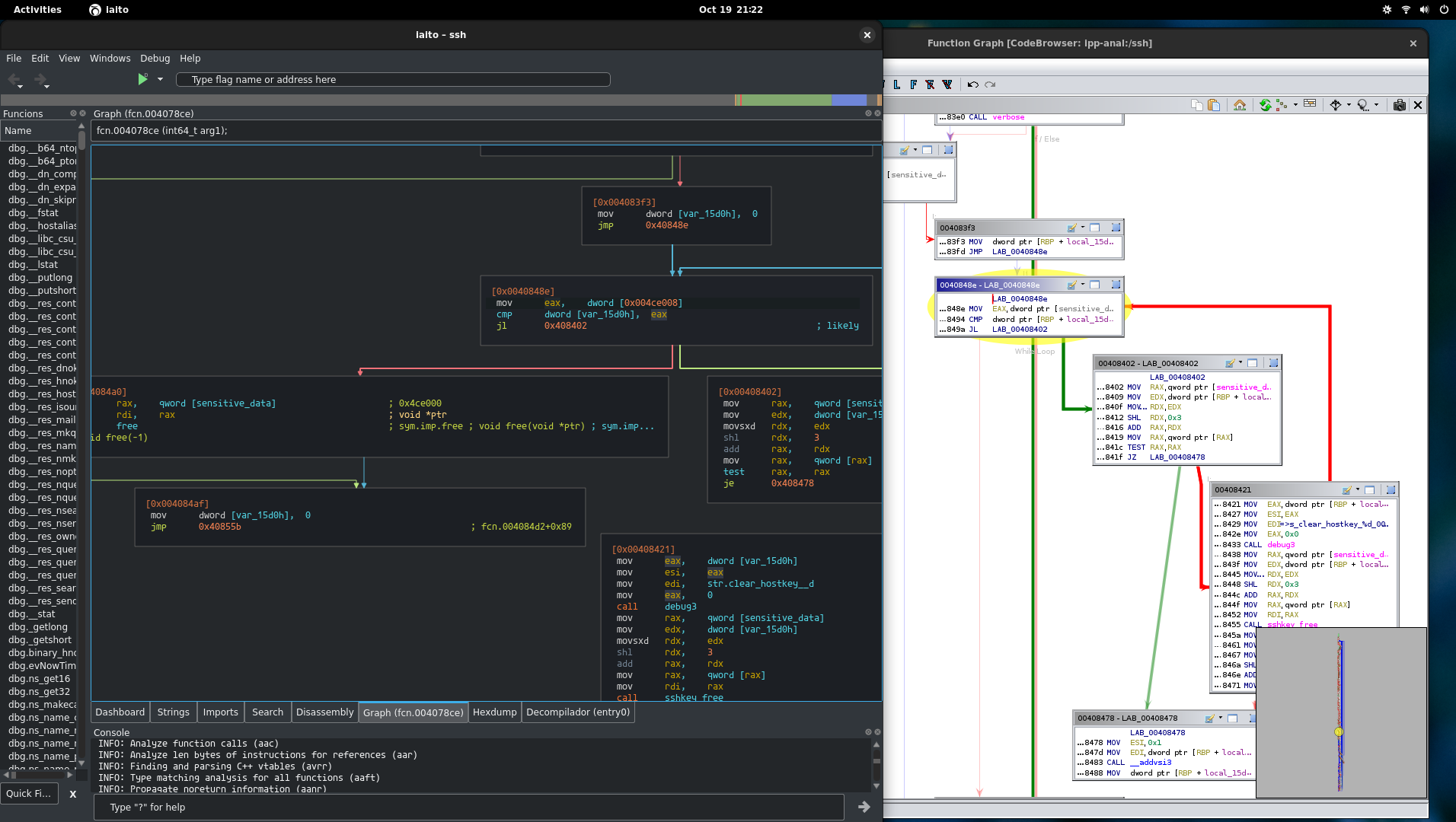1456x822 pixels.
Task: Switch to the Hexdump tab
Action: pyautogui.click(x=494, y=712)
